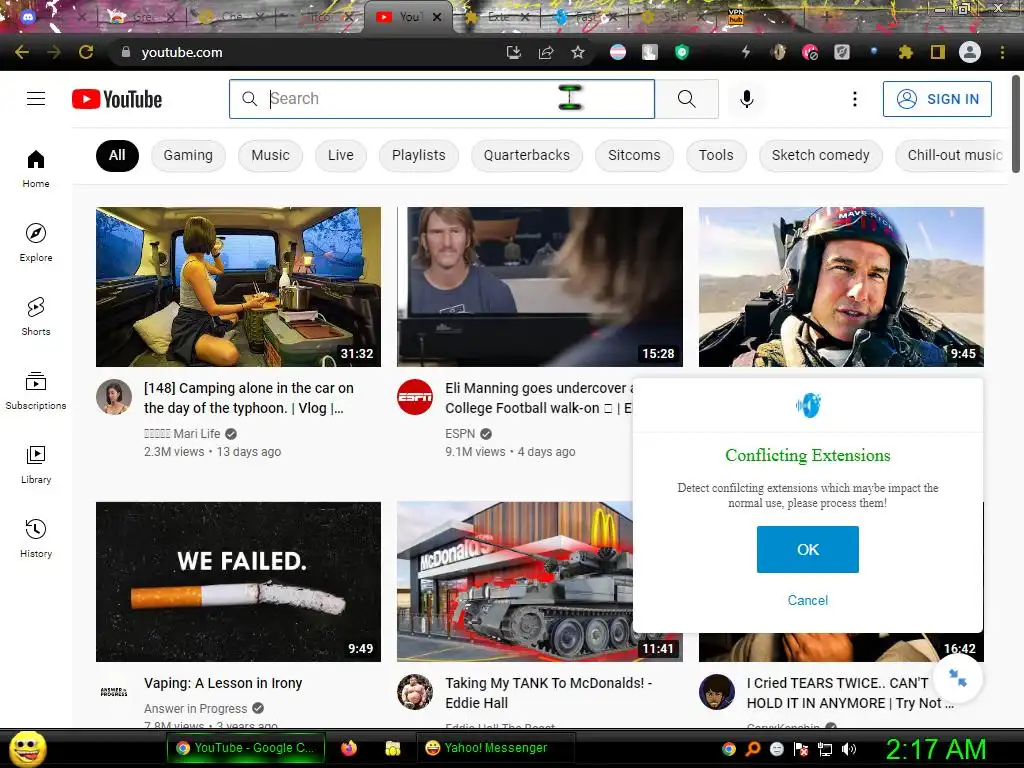Click the lock icon next to youtube.com
This screenshot has height=768, width=1024.
click(126, 52)
